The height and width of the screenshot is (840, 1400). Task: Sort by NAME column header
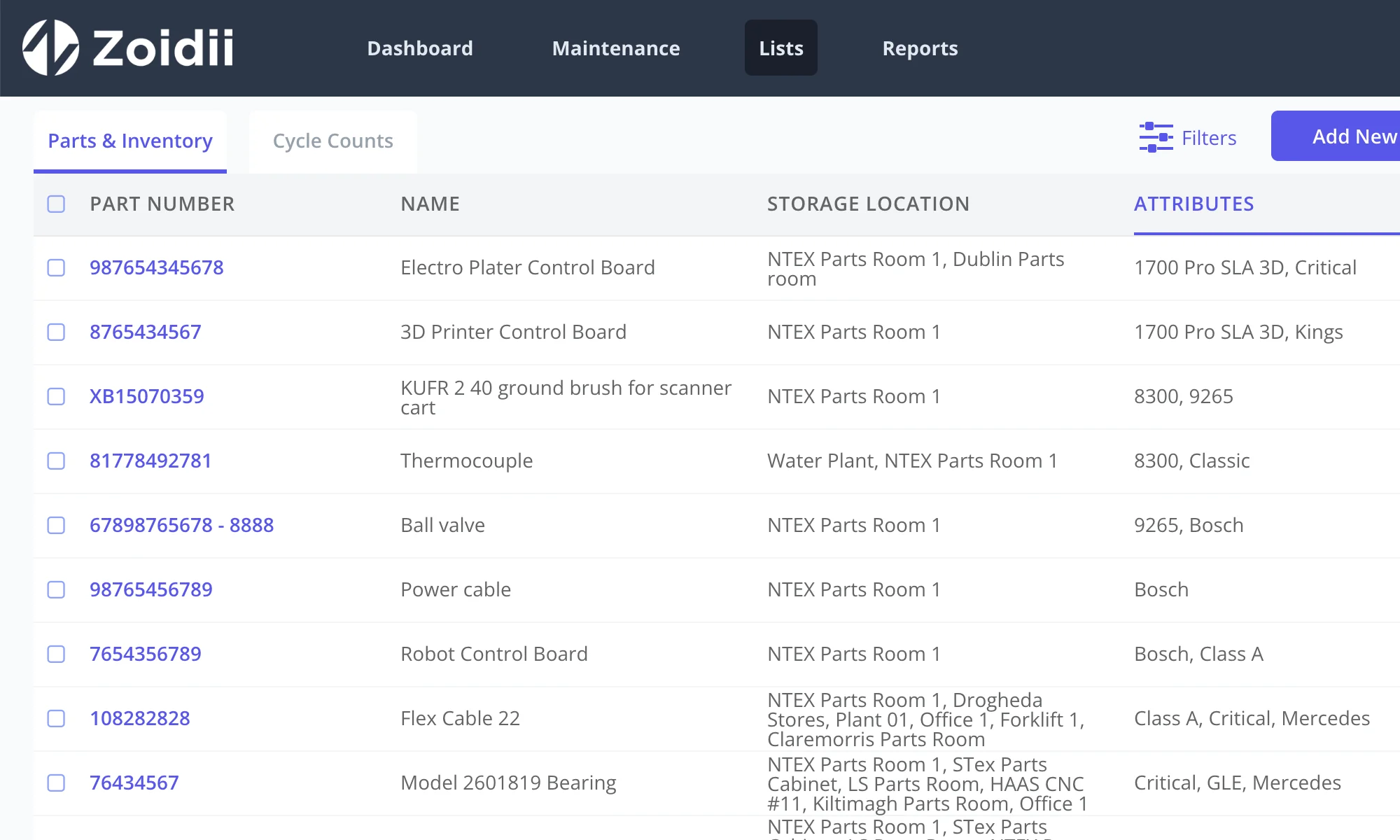pyautogui.click(x=430, y=204)
